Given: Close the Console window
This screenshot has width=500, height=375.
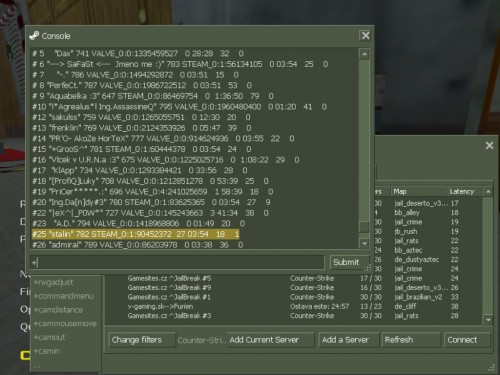Looking at the screenshot, I should coord(366,36).
